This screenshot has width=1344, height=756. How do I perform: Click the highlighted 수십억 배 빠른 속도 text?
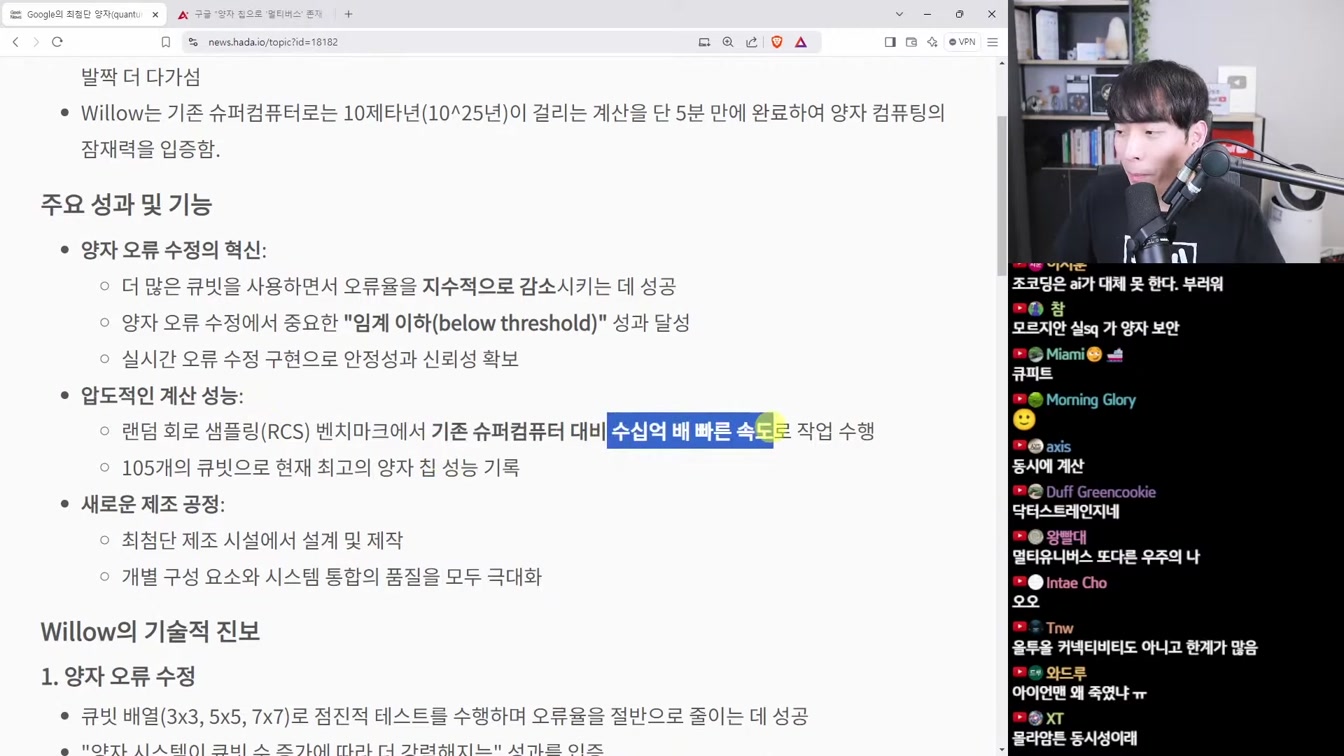pos(691,431)
